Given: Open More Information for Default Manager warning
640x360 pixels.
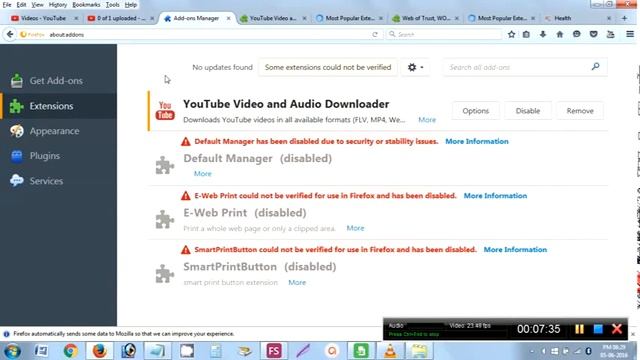Looking at the screenshot, I should tap(477, 141).
